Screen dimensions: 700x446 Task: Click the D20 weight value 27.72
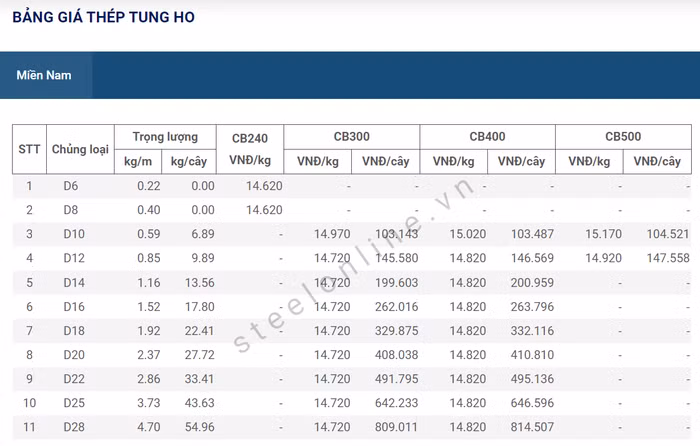coord(199,354)
